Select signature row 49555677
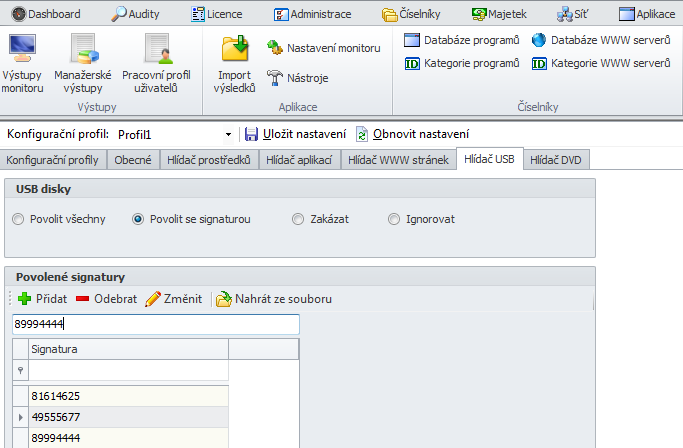 pos(128,417)
